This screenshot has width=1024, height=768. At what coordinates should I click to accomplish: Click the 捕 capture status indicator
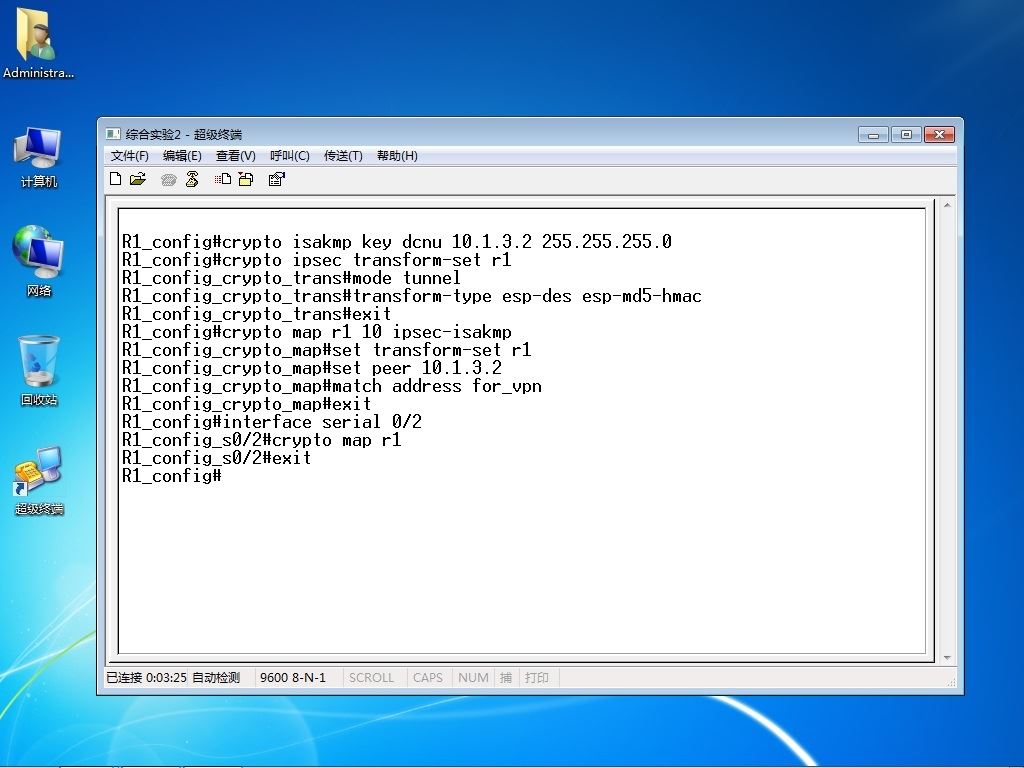[505, 677]
